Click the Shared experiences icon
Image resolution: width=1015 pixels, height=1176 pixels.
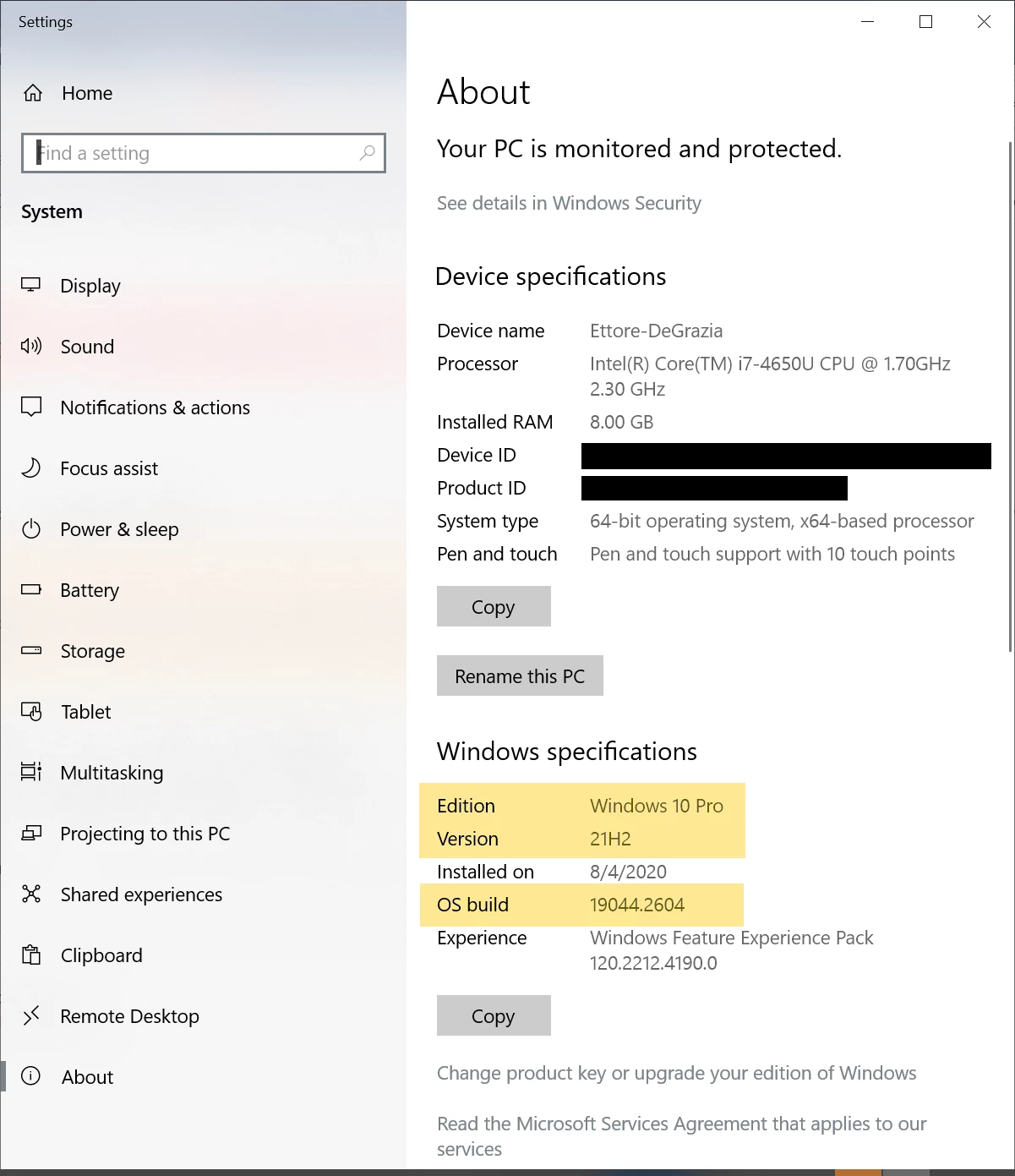[x=31, y=894]
